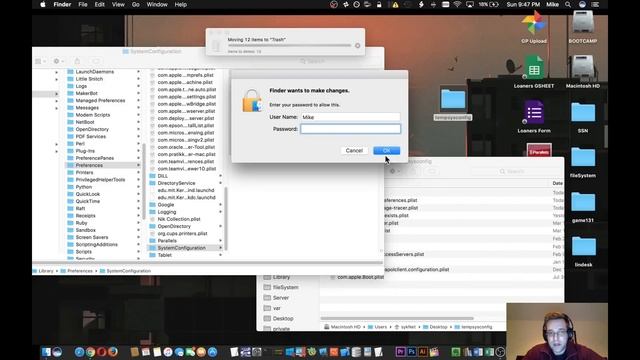
Task: Select Library in tempsysconfig window sidebar
Action: 281,277
